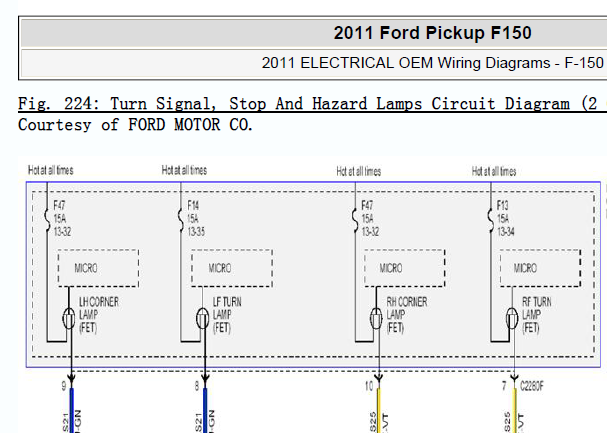Click the F13 fuse label
This screenshot has height=433, width=607.
pyautogui.click(x=502, y=205)
